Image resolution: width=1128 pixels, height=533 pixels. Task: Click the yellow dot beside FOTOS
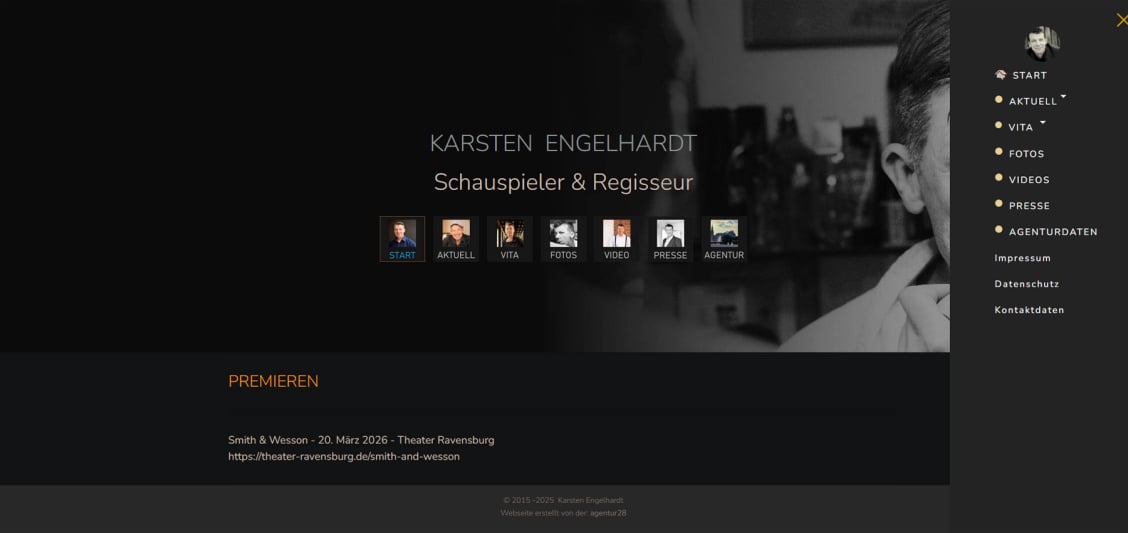click(x=999, y=151)
